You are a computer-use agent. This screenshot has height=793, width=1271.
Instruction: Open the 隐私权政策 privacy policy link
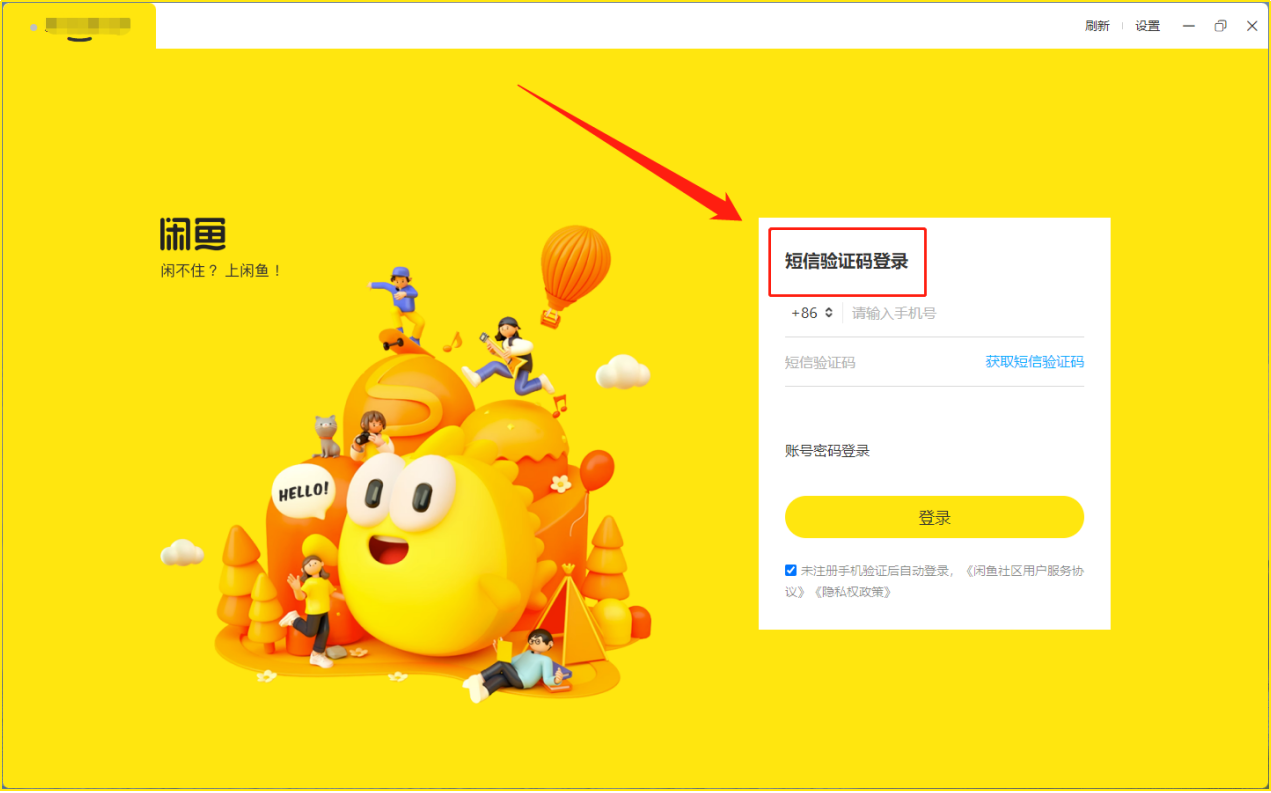853,591
